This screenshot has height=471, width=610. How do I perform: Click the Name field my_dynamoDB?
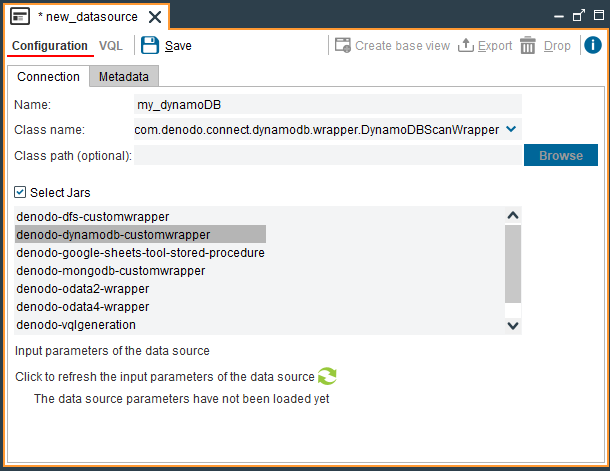pyautogui.click(x=328, y=104)
